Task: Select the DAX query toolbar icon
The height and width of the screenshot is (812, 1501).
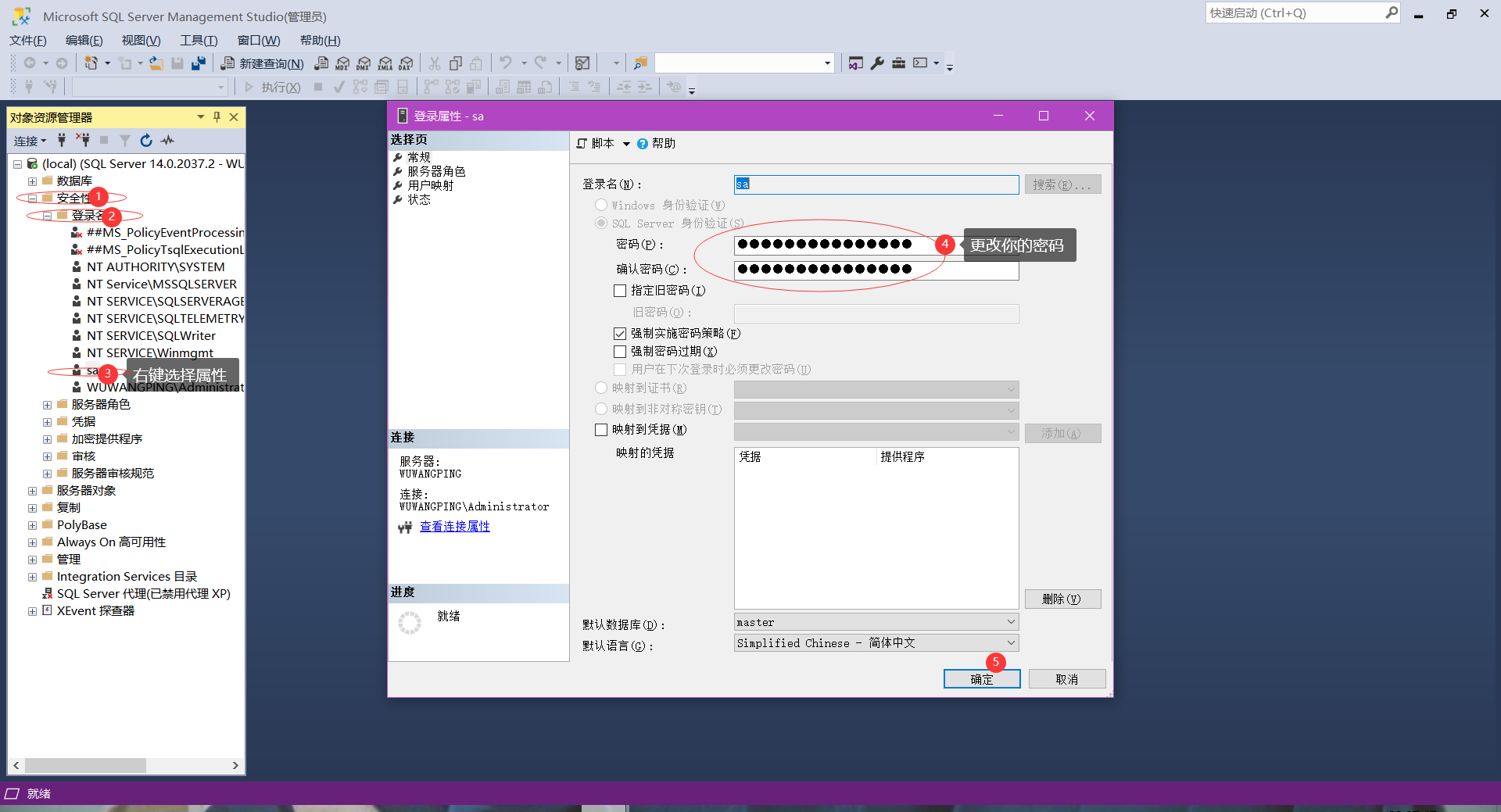Action: 405,63
